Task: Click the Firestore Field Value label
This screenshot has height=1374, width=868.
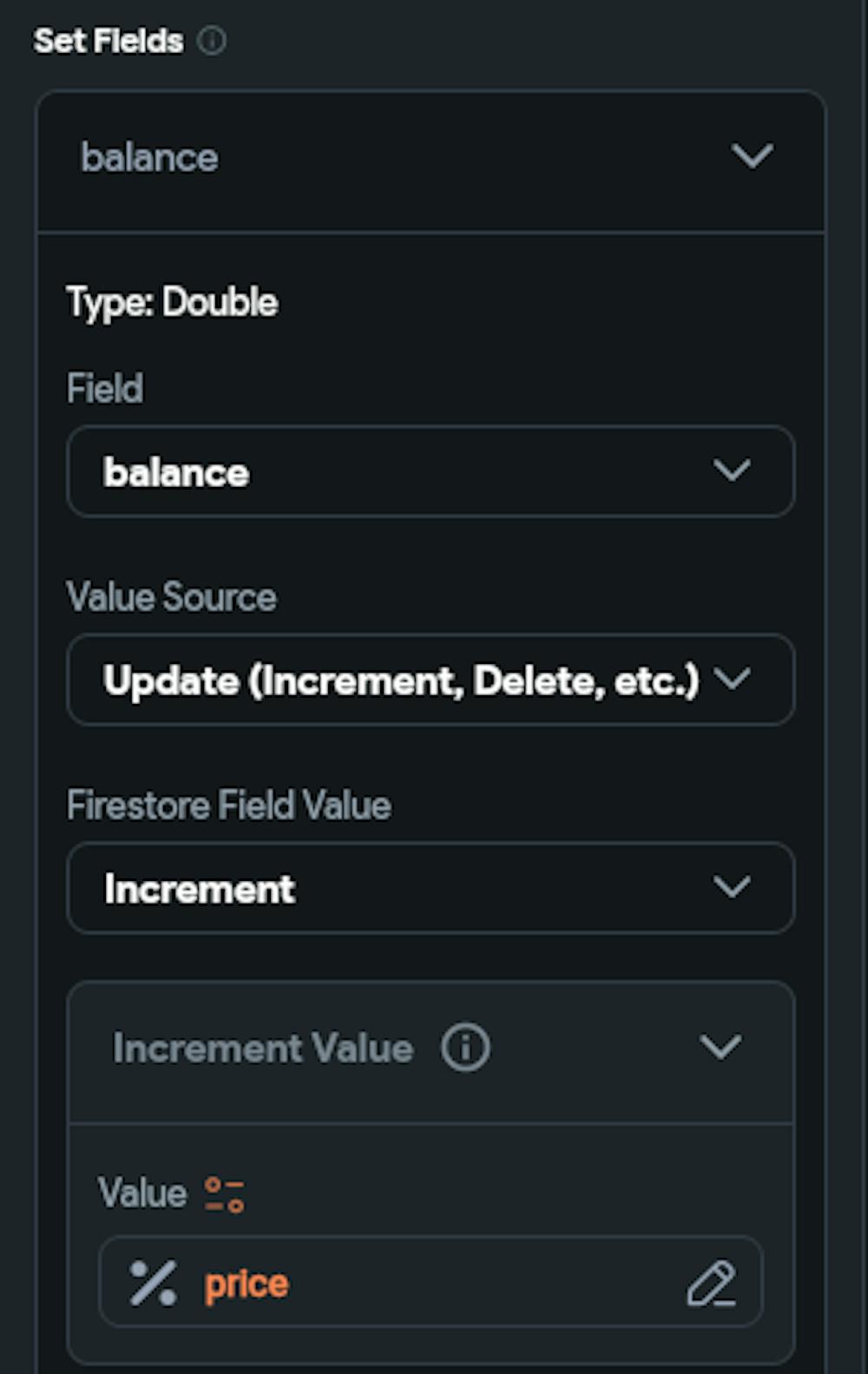Action: point(228,805)
